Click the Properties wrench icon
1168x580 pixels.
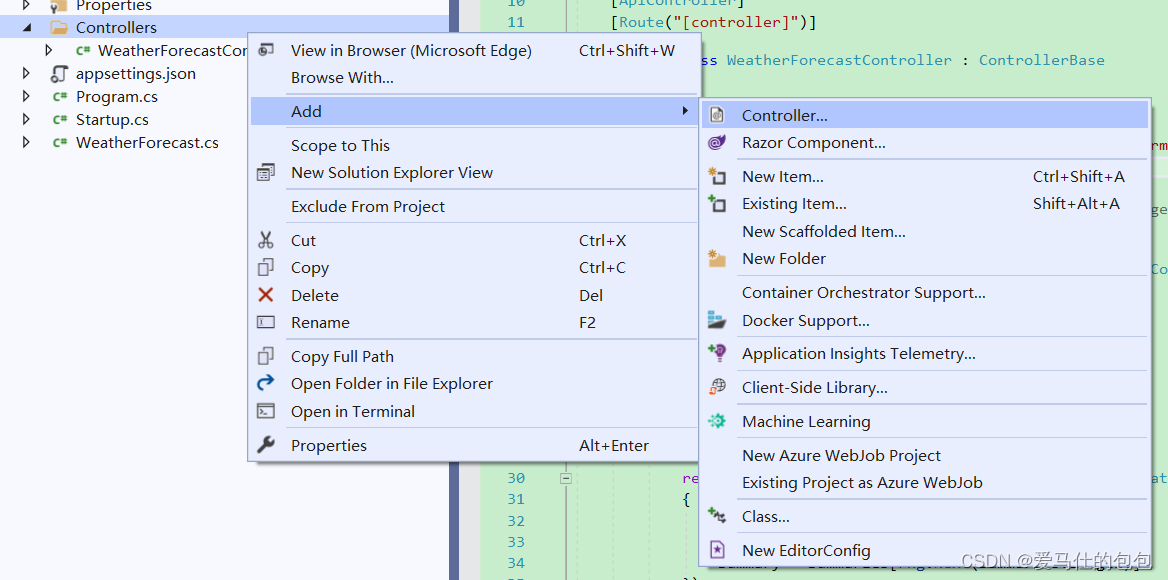coord(266,445)
